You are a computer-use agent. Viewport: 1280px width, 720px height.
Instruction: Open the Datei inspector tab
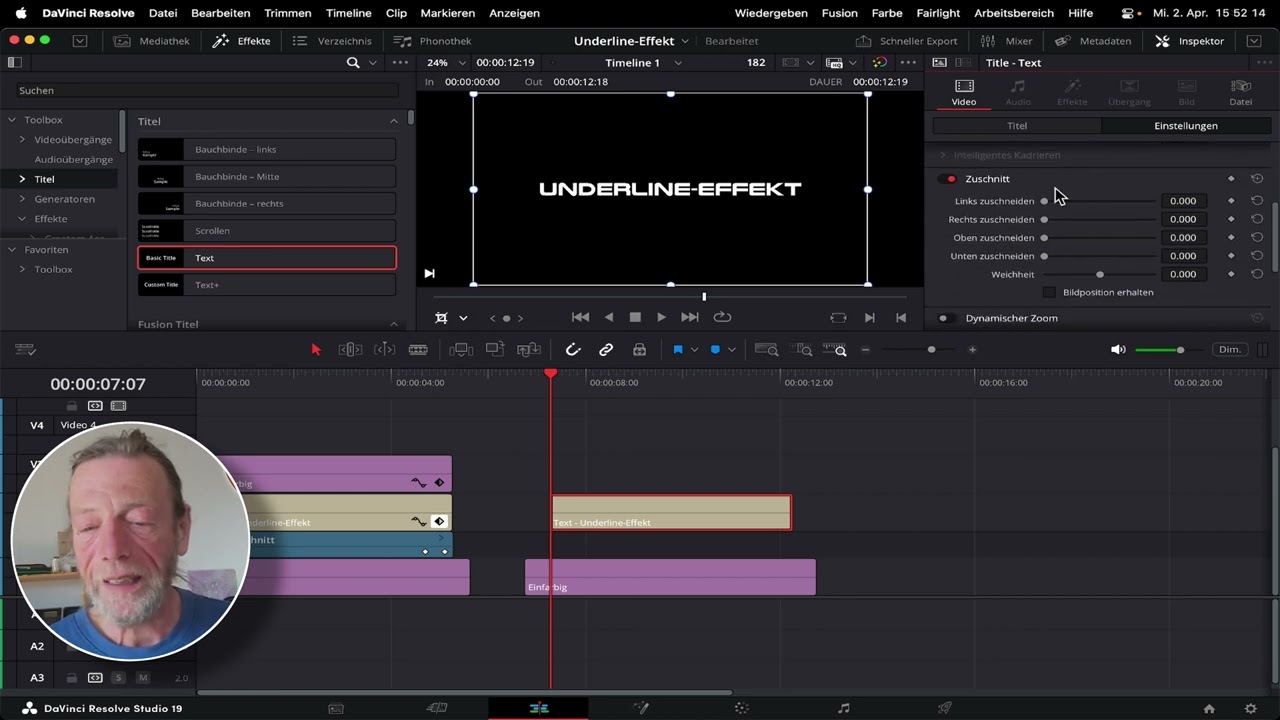tap(1241, 92)
